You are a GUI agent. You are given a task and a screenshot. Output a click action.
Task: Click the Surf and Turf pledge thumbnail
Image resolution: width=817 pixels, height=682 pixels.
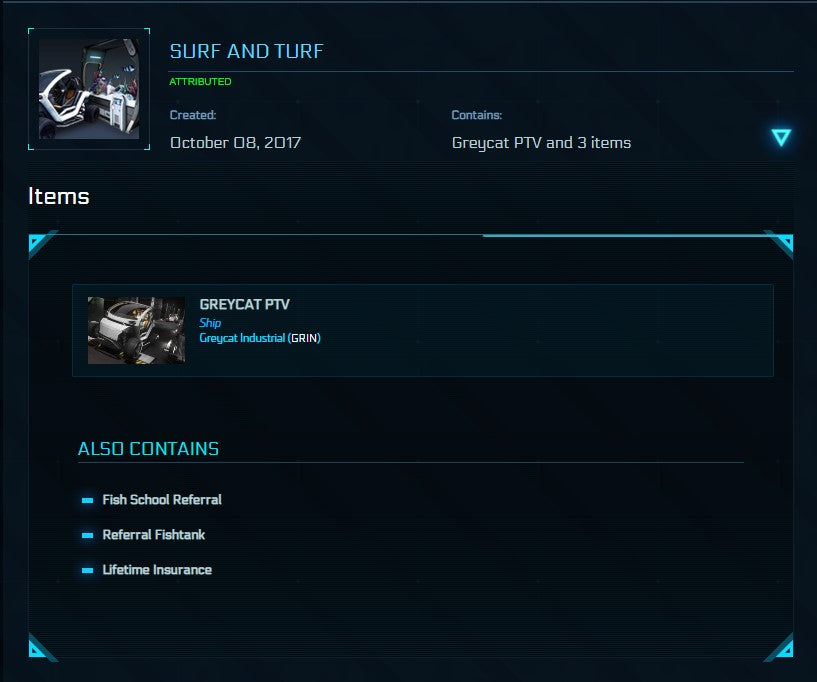(x=89, y=89)
